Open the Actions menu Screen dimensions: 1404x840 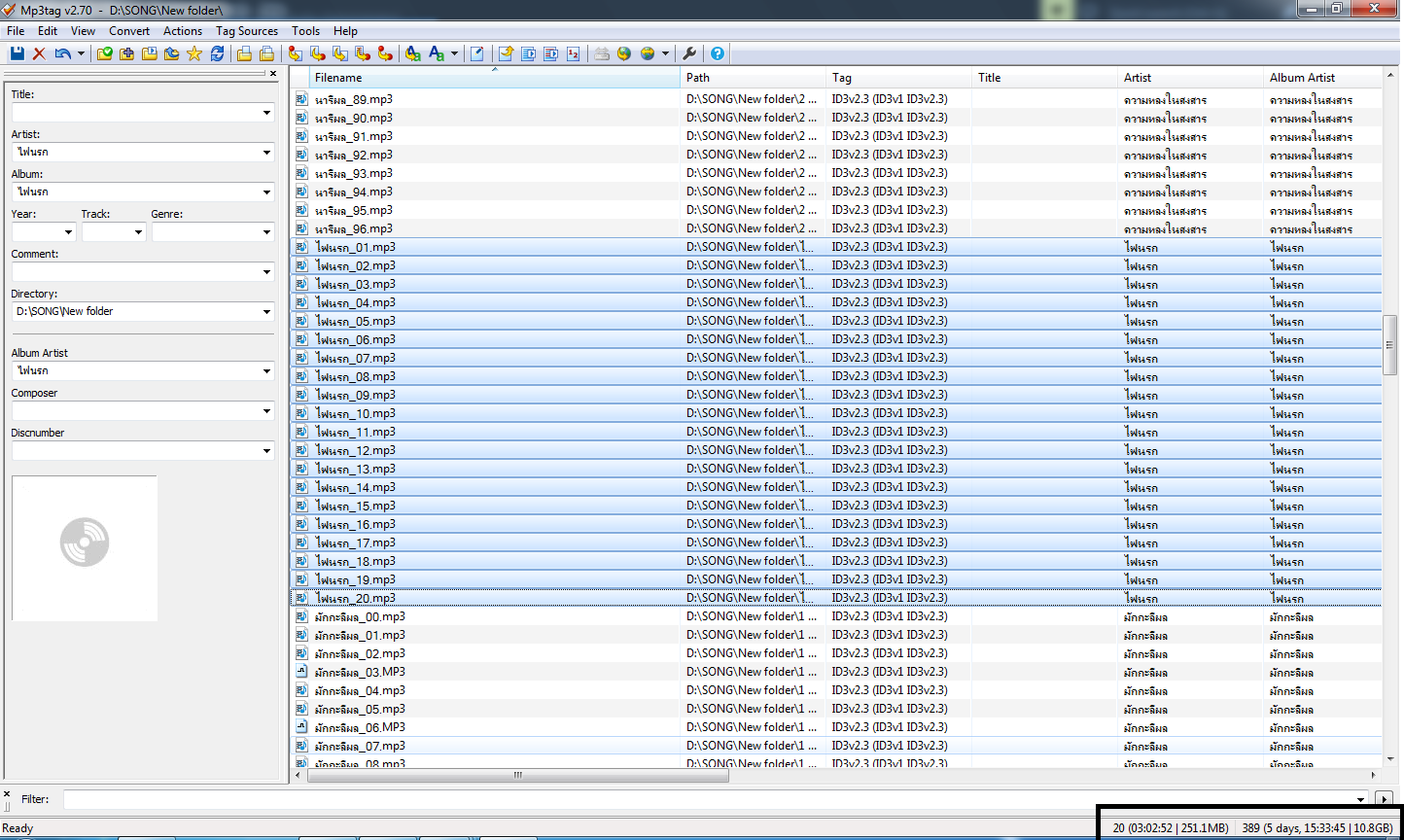[183, 31]
